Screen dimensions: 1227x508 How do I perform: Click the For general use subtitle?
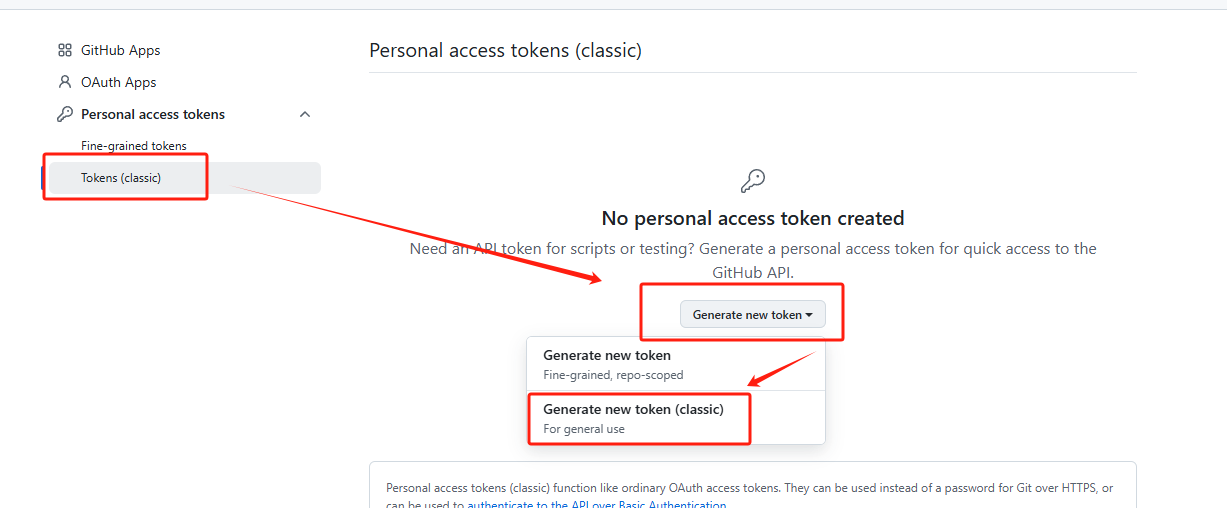click(584, 429)
